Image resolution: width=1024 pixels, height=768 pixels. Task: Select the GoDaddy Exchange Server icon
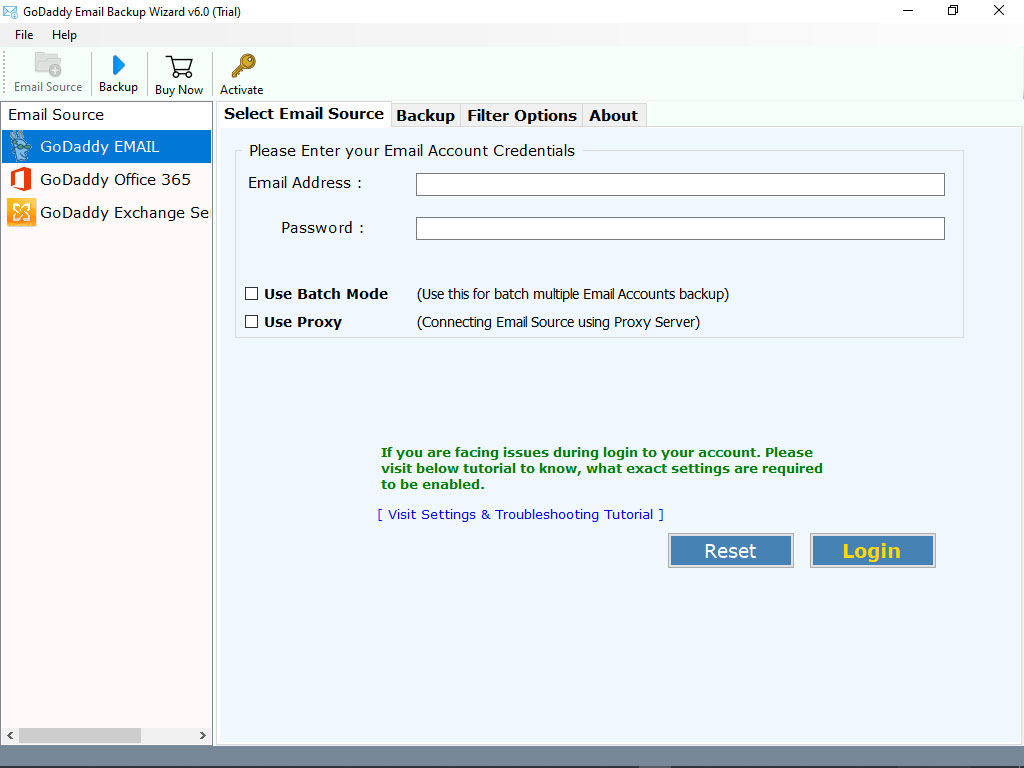(21, 212)
